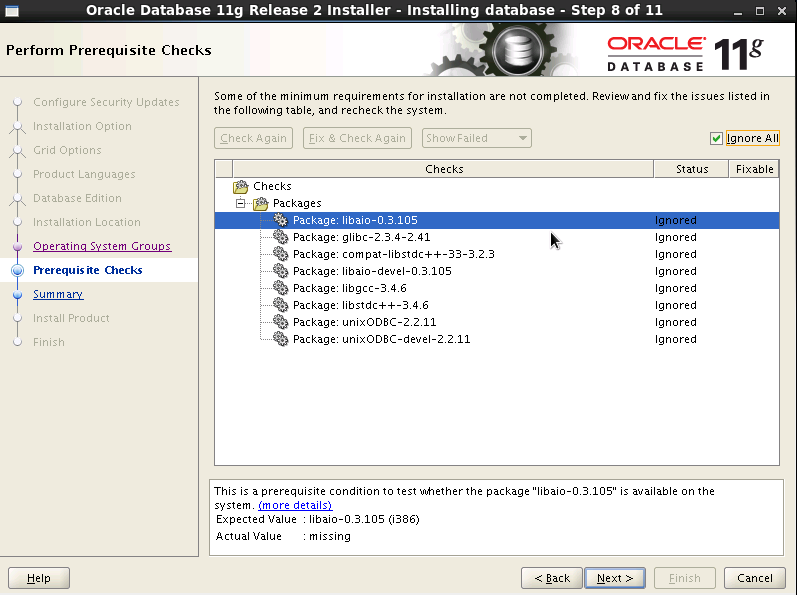The height and width of the screenshot is (595, 797).
Task: Click the gear icon for Package libgcc-3.4.6
Action: pos(281,288)
